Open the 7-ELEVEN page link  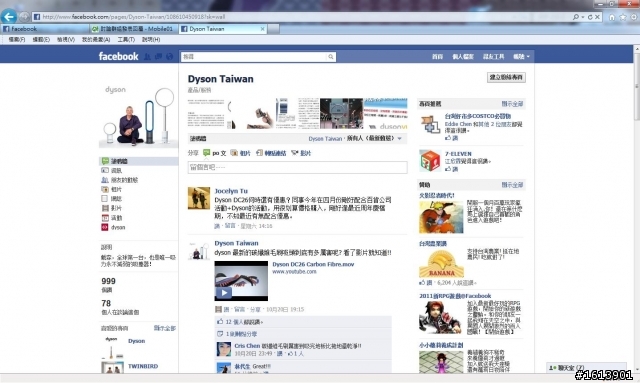tap(458, 154)
